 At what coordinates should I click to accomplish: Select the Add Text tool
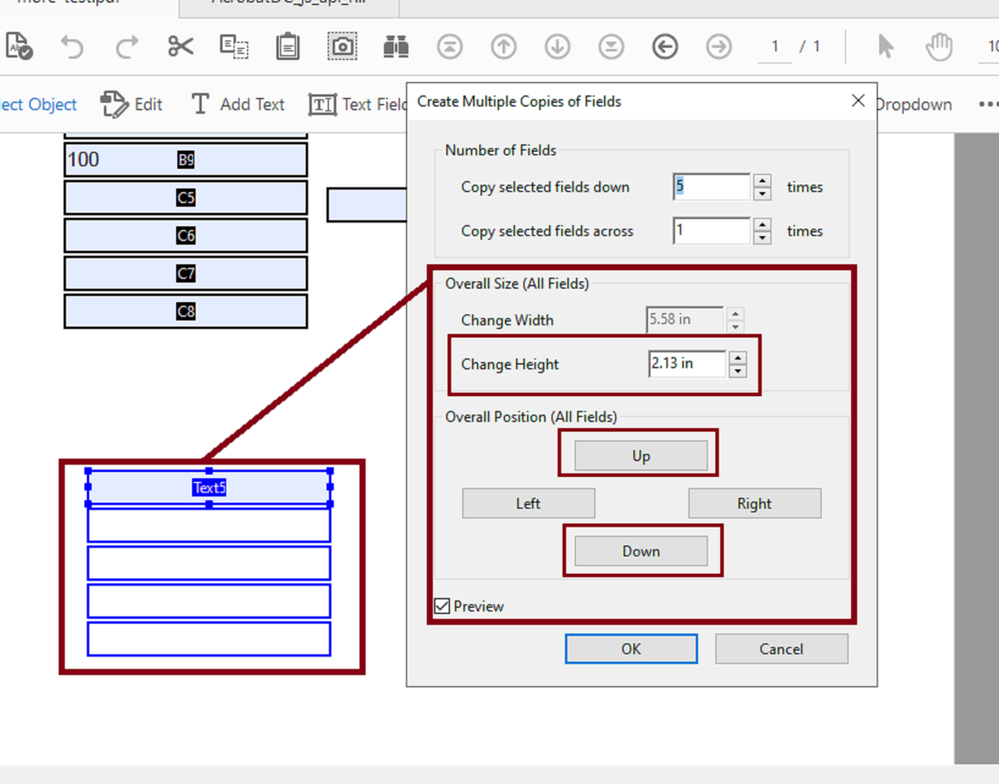click(238, 104)
